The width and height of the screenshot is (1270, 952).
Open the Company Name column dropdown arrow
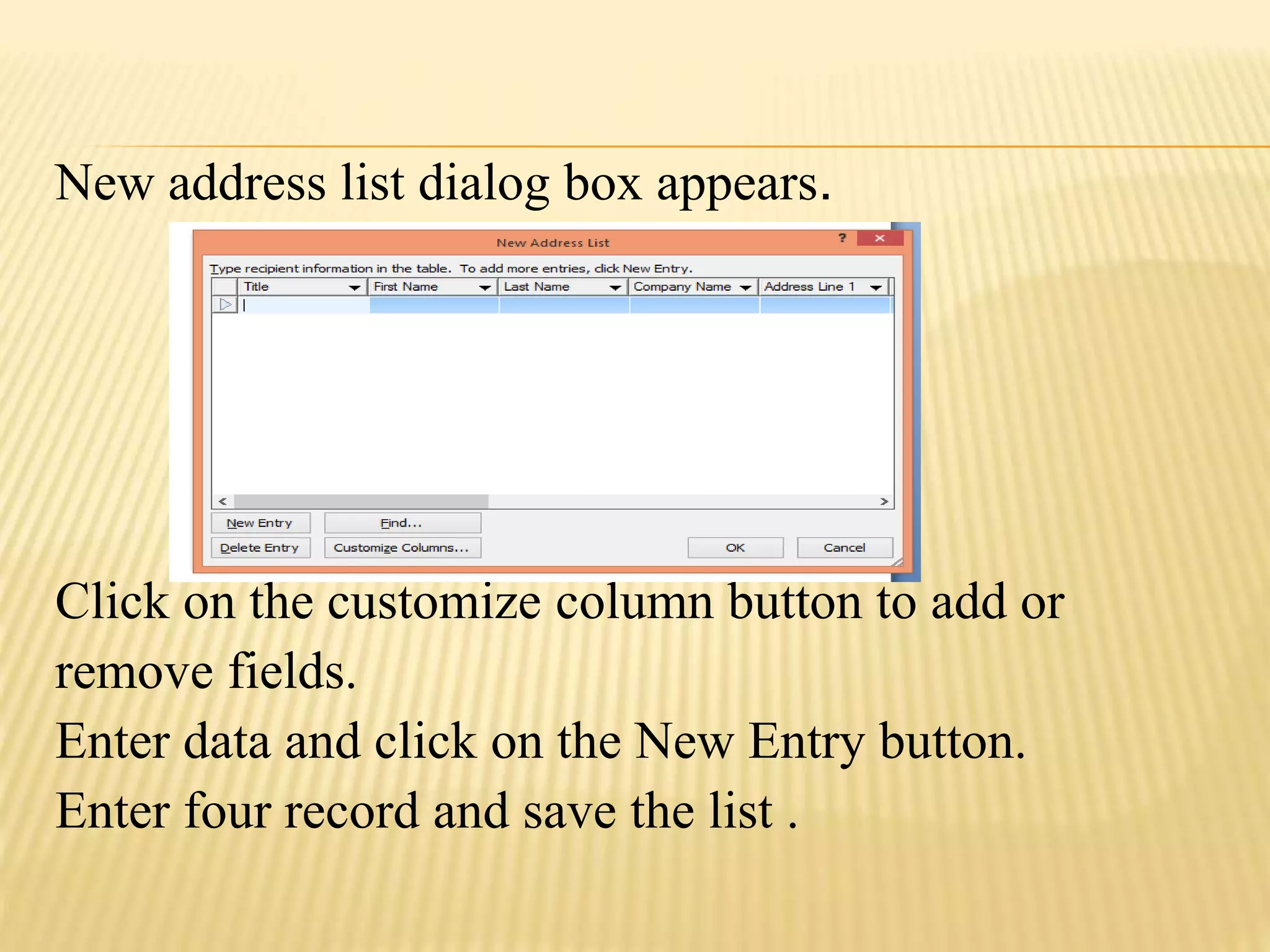click(x=745, y=288)
